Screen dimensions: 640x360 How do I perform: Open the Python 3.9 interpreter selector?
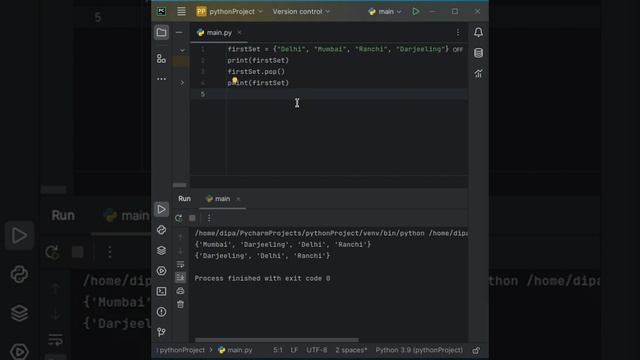(x=419, y=350)
